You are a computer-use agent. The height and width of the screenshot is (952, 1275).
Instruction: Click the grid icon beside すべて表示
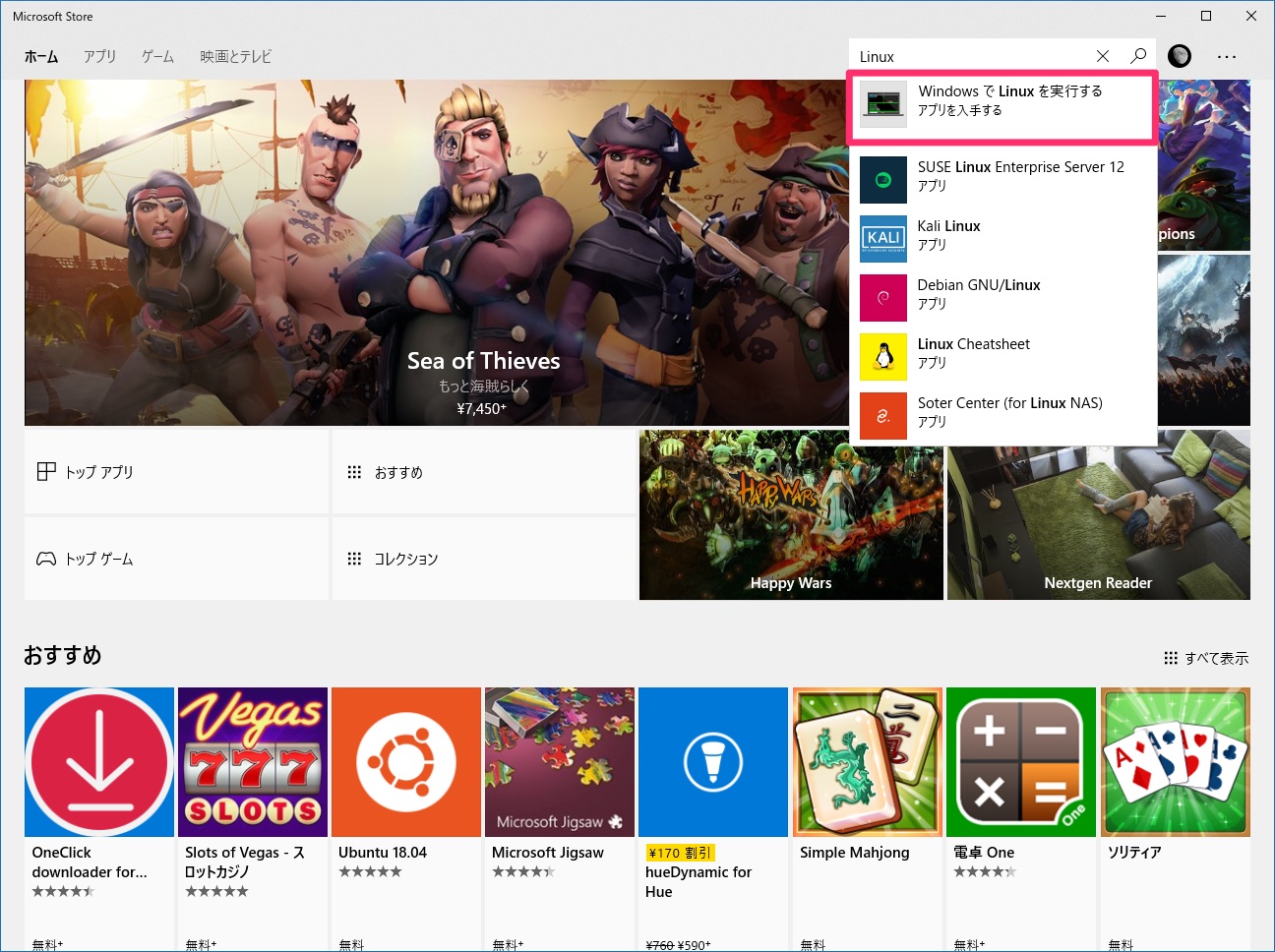[1171, 658]
